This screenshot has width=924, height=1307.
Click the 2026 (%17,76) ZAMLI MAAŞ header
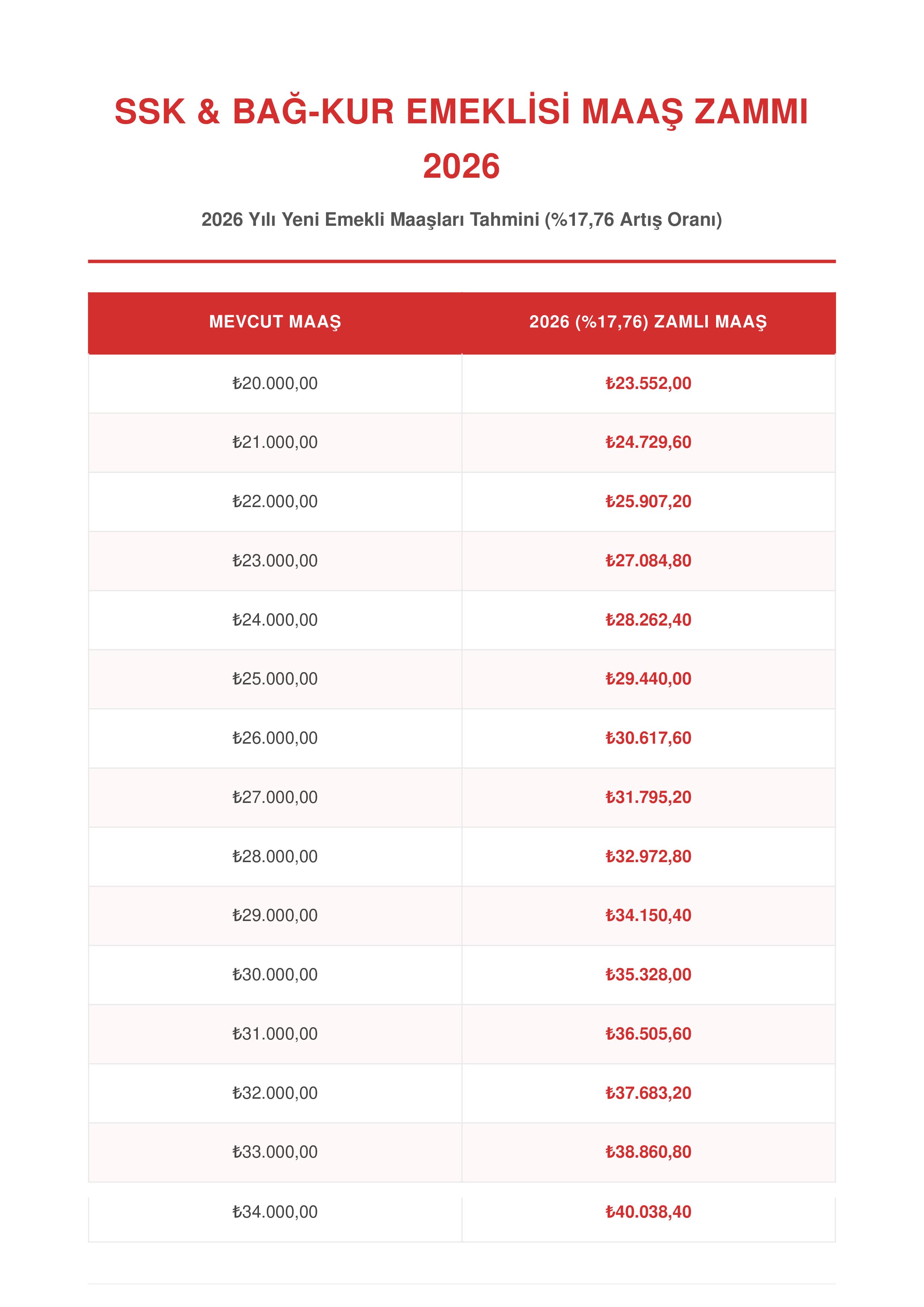648,322
